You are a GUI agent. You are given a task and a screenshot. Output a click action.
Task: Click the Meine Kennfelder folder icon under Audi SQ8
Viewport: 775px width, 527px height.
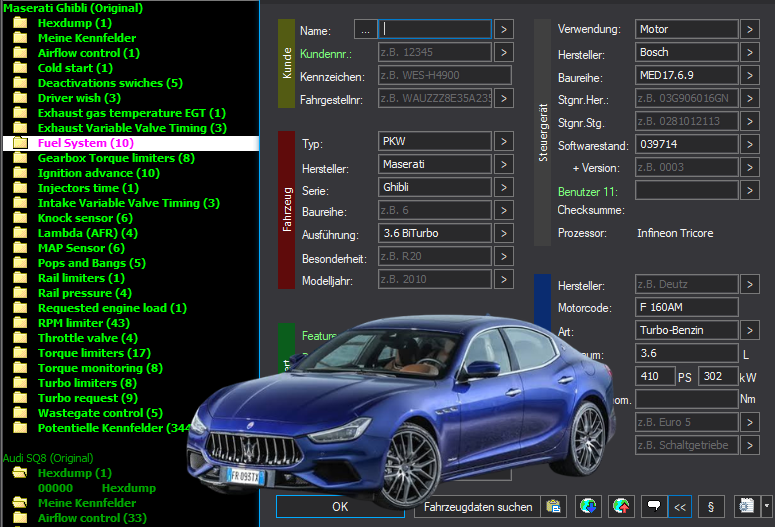point(20,503)
